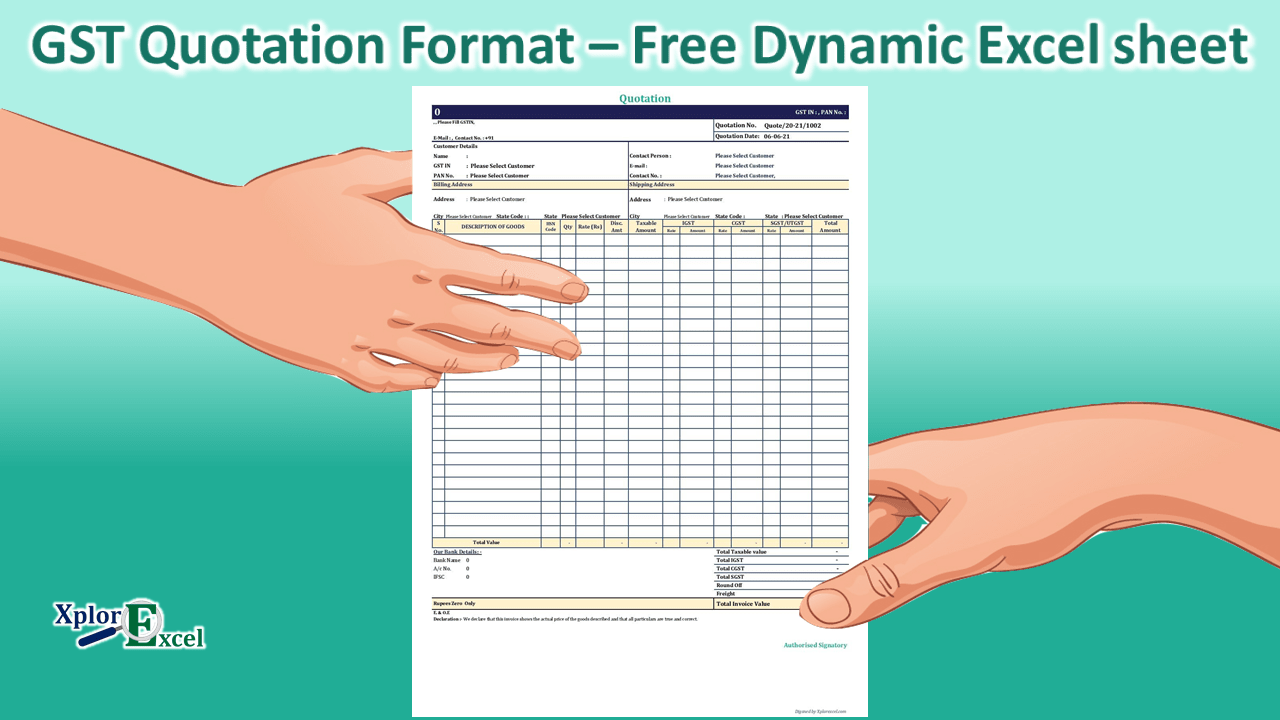Click the 'IGST' column header
The image size is (1280, 720).
click(x=688, y=223)
